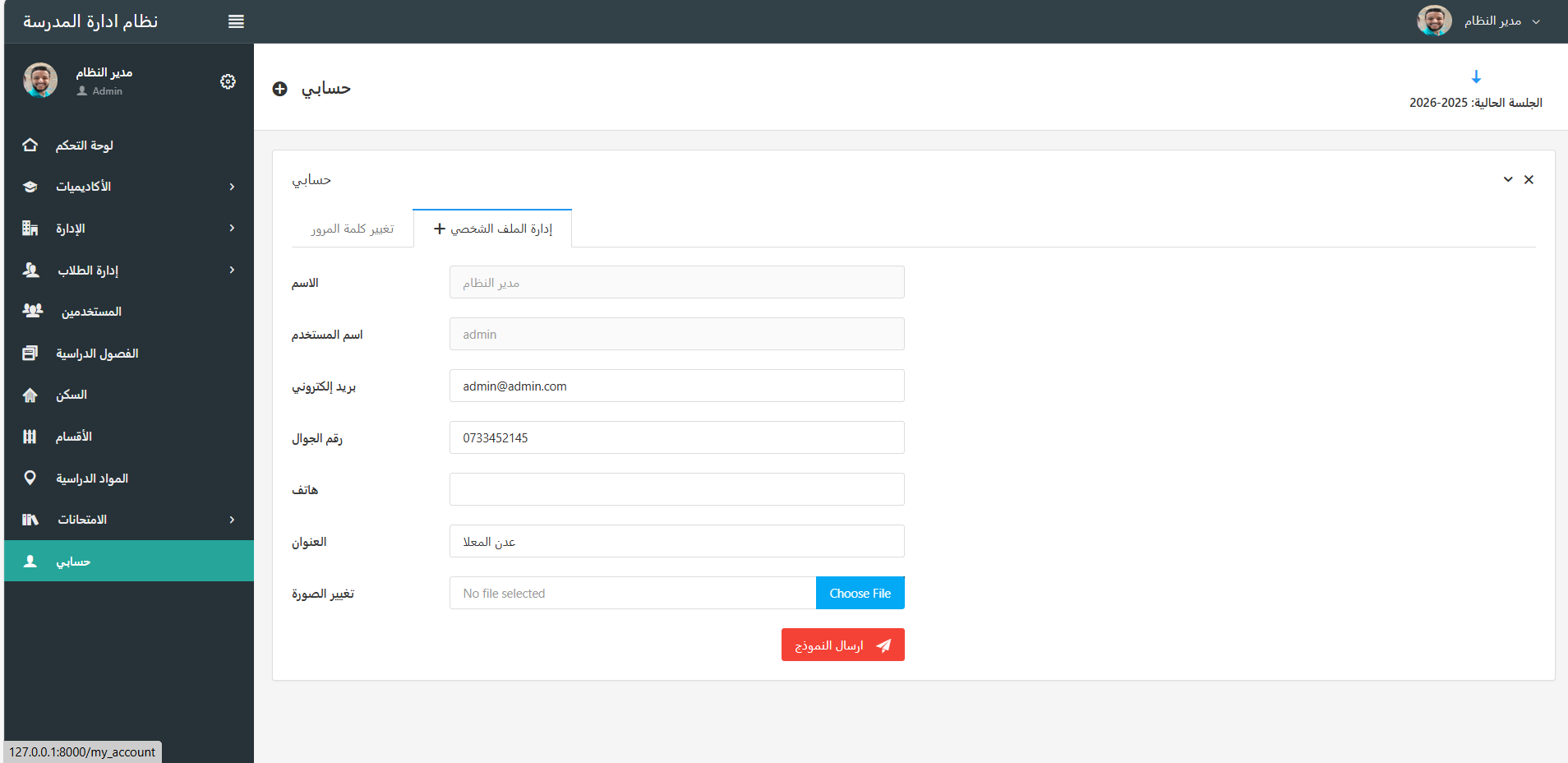Submit the form with ارسال النموذج

pyautogui.click(x=842, y=645)
